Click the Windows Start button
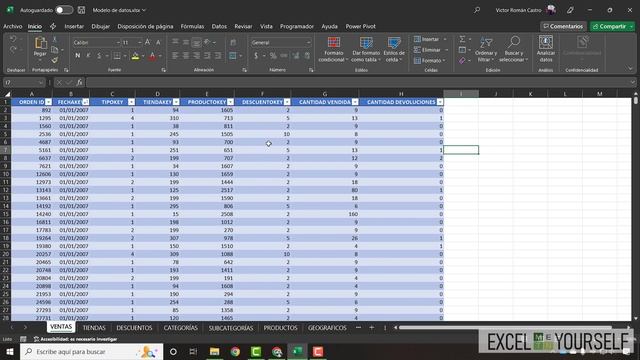This screenshot has width=640, height=360. coord(10,351)
